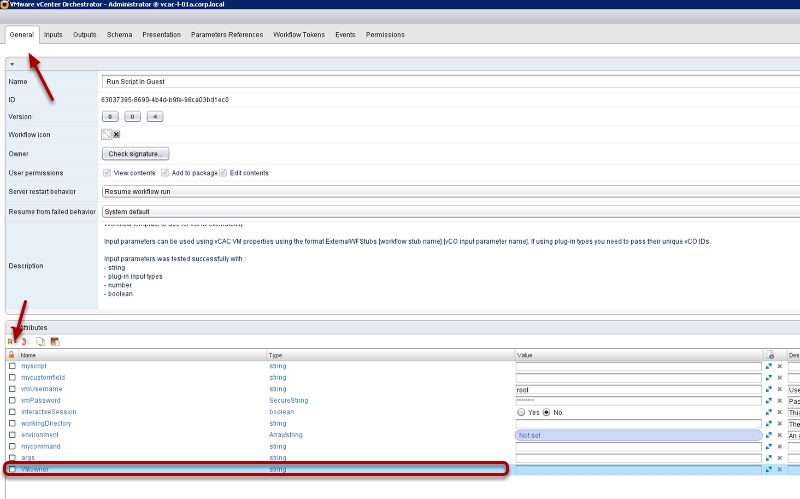Click the add attribute icon
The width and height of the screenshot is (800, 499).
tap(11, 341)
